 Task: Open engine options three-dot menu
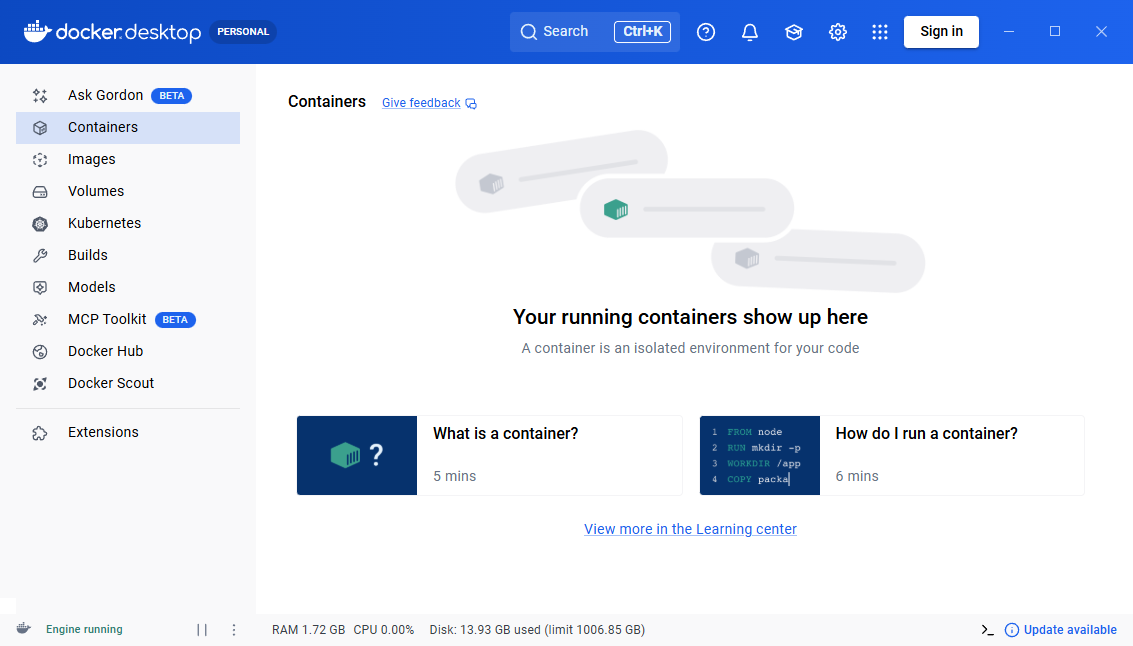(234, 630)
